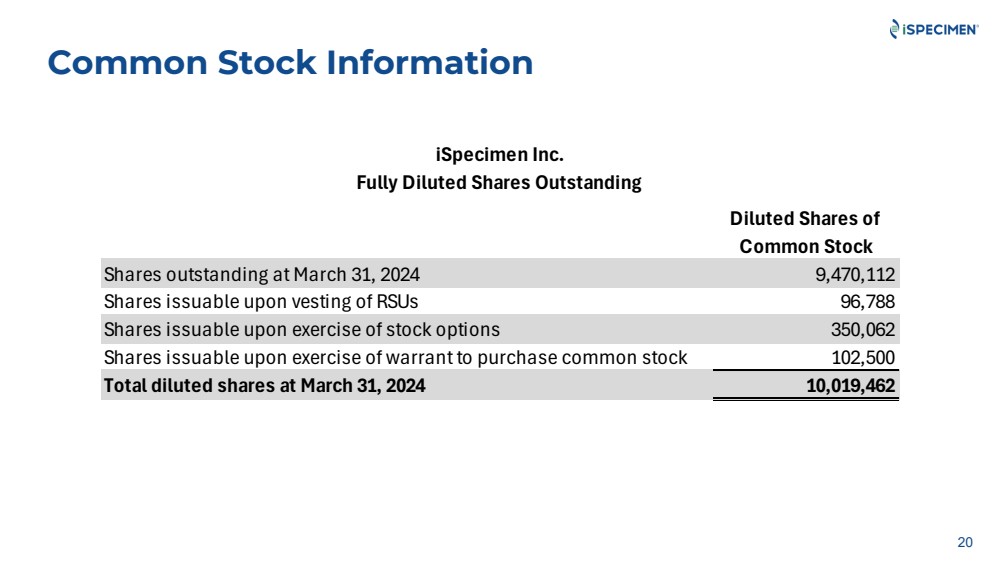
Task: Click the iSPECIMEN wordmark text
Action: tap(940, 29)
